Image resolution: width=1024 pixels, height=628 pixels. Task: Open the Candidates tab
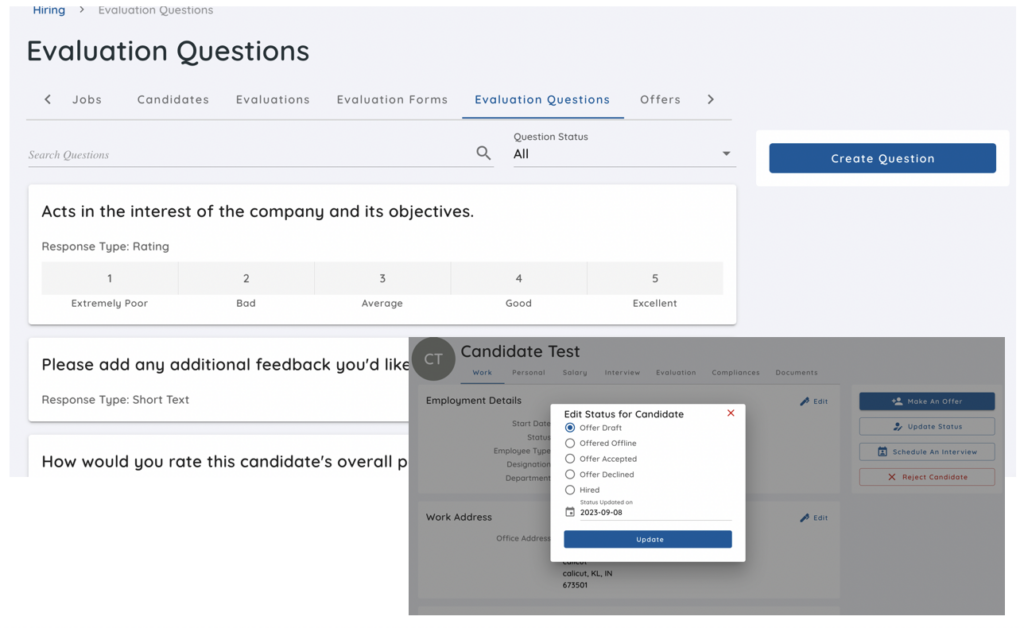point(173,100)
